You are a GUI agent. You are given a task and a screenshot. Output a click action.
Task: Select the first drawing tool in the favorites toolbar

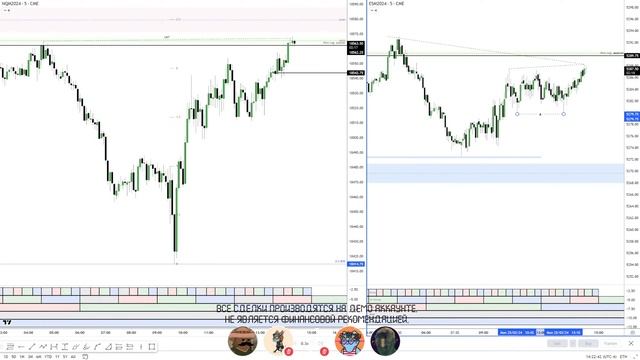10,347
